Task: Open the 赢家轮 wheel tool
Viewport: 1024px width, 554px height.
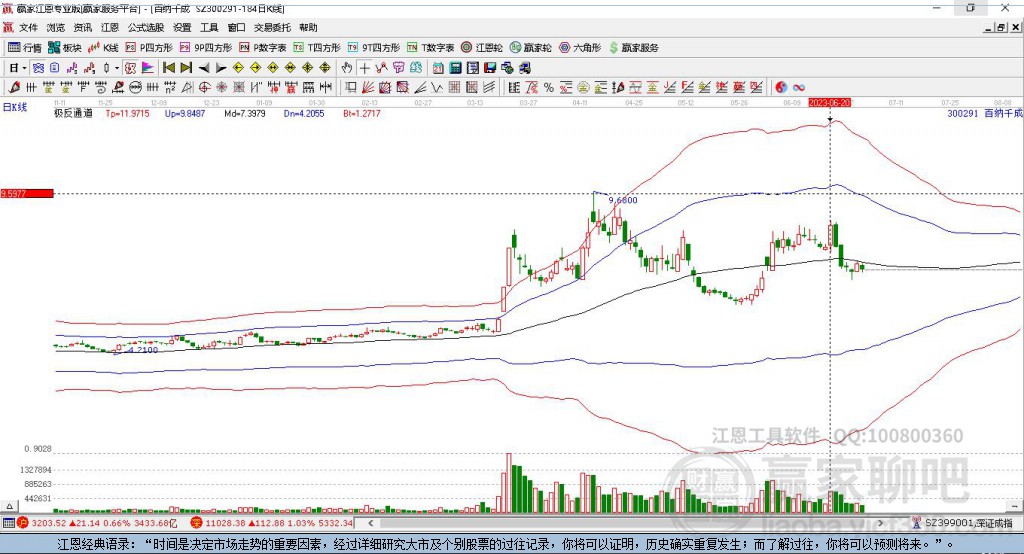Action: (x=530, y=48)
